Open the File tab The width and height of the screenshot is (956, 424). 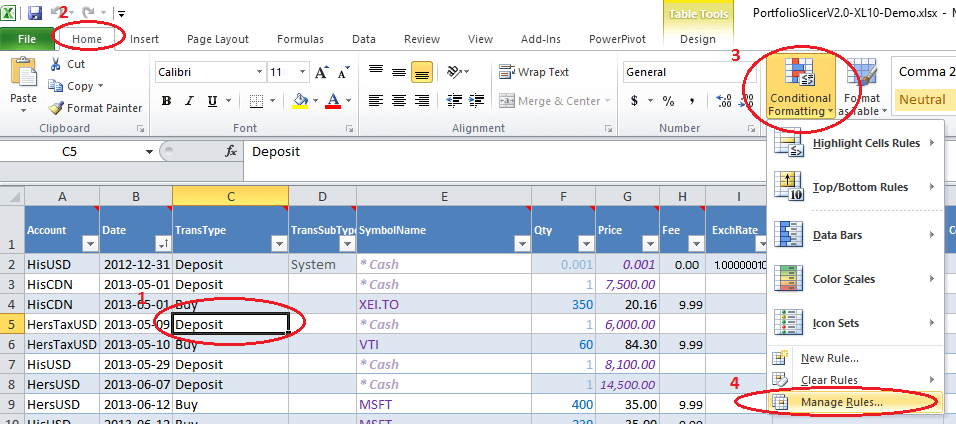point(27,39)
